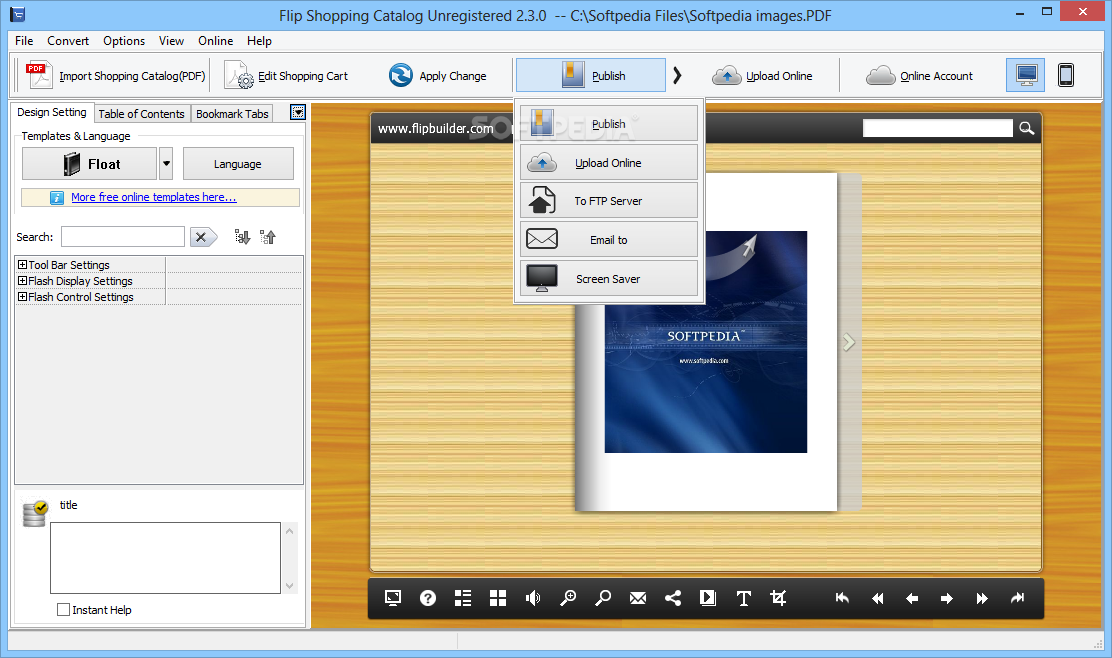Screen dimensions: 1112x658
Task: Click the Language button
Action: click(x=238, y=164)
